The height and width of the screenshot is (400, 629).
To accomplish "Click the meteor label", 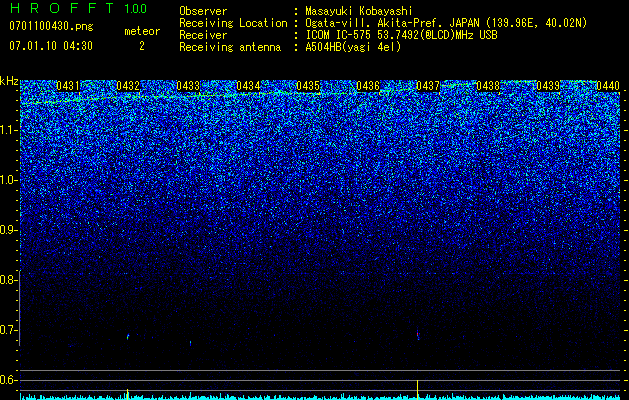I will (142, 31).
